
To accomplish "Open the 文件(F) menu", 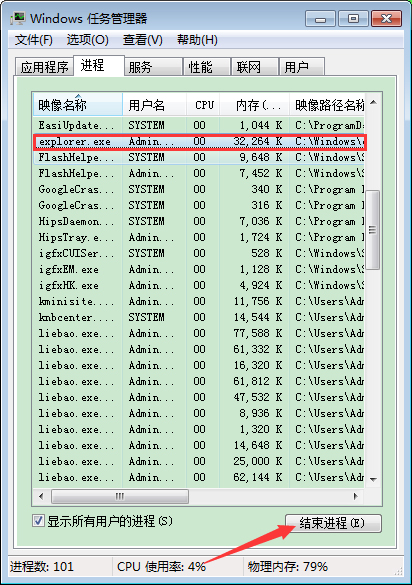I will click(x=34, y=40).
